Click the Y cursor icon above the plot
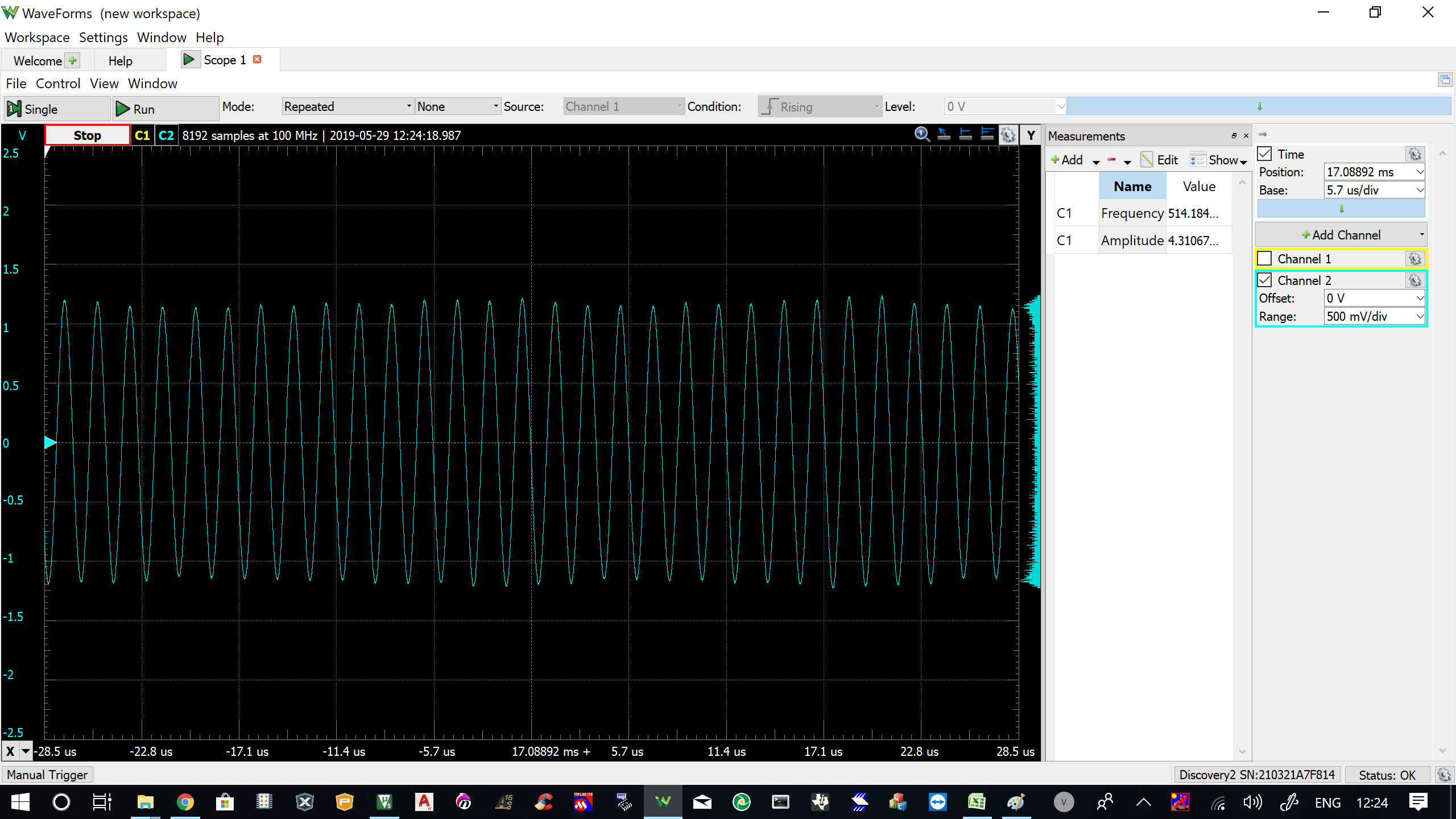1456x819 pixels. 987,135
